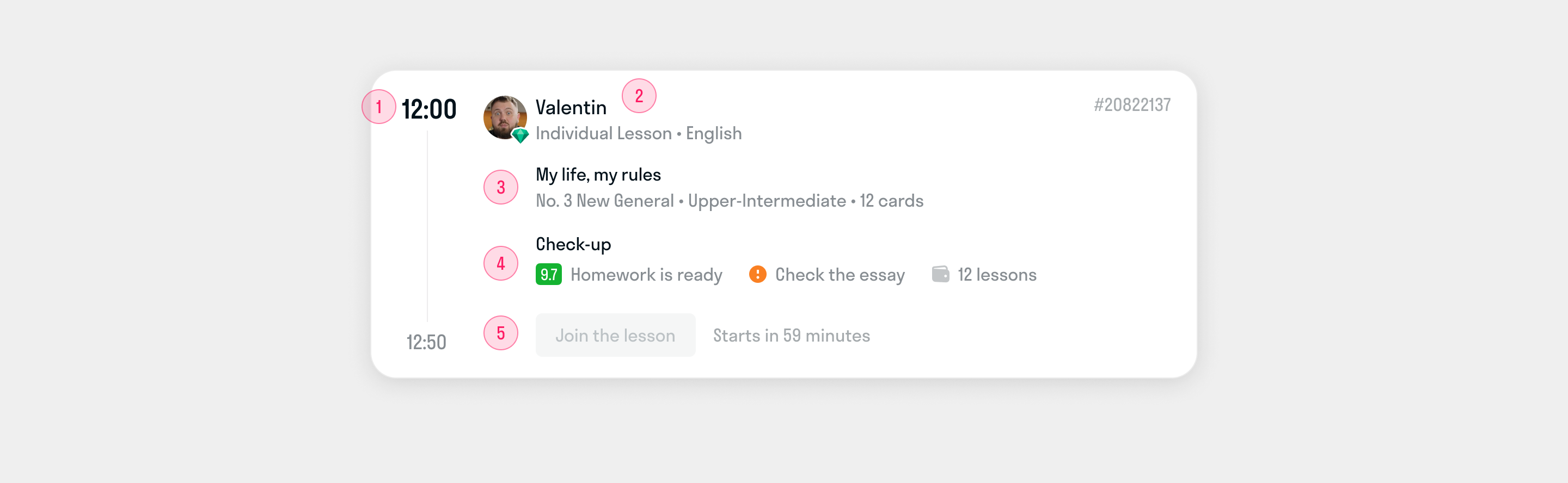Click annotation marker number 5
Screen dimensions: 1568x483
click(500, 333)
